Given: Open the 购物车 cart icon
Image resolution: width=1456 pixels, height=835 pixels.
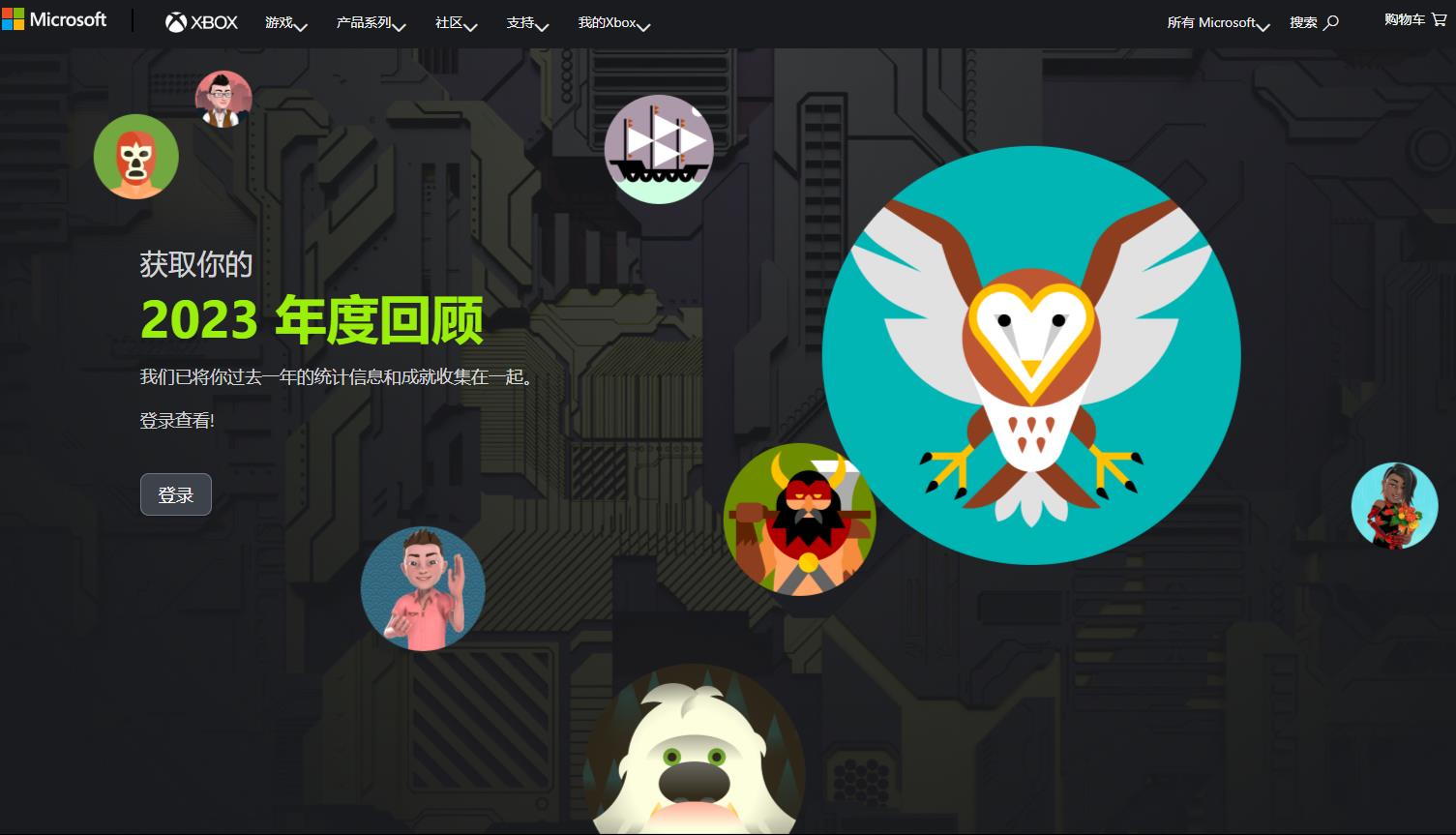Looking at the screenshot, I should [1440, 19].
